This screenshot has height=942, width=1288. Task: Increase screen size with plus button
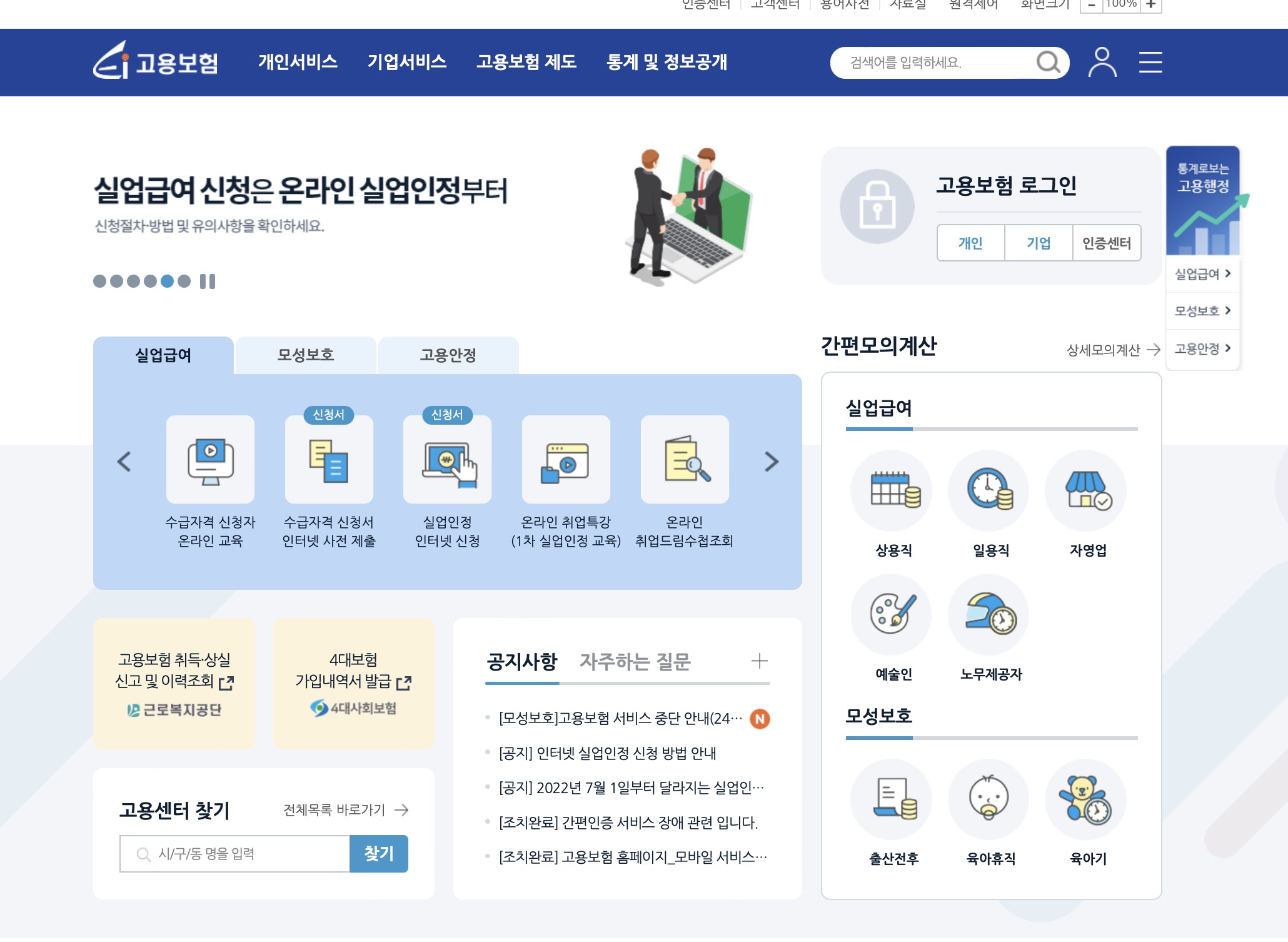coord(1150,4)
